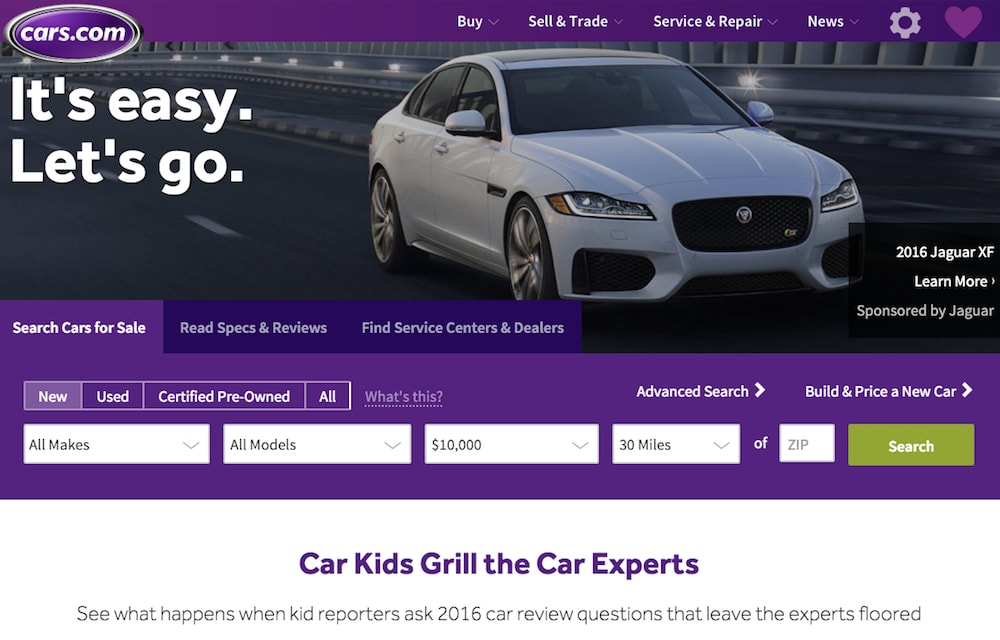Click into the ZIP input field
The height and width of the screenshot is (640, 1000).
point(807,444)
